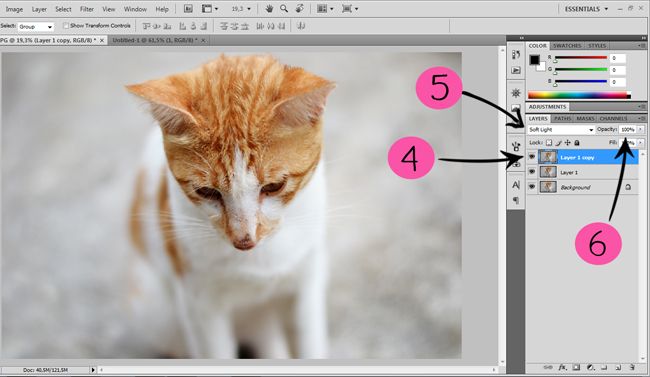650x377 pixels.
Task: Open the Essentials workspace switcher
Action: pyautogui.click(x=587, y=9)
